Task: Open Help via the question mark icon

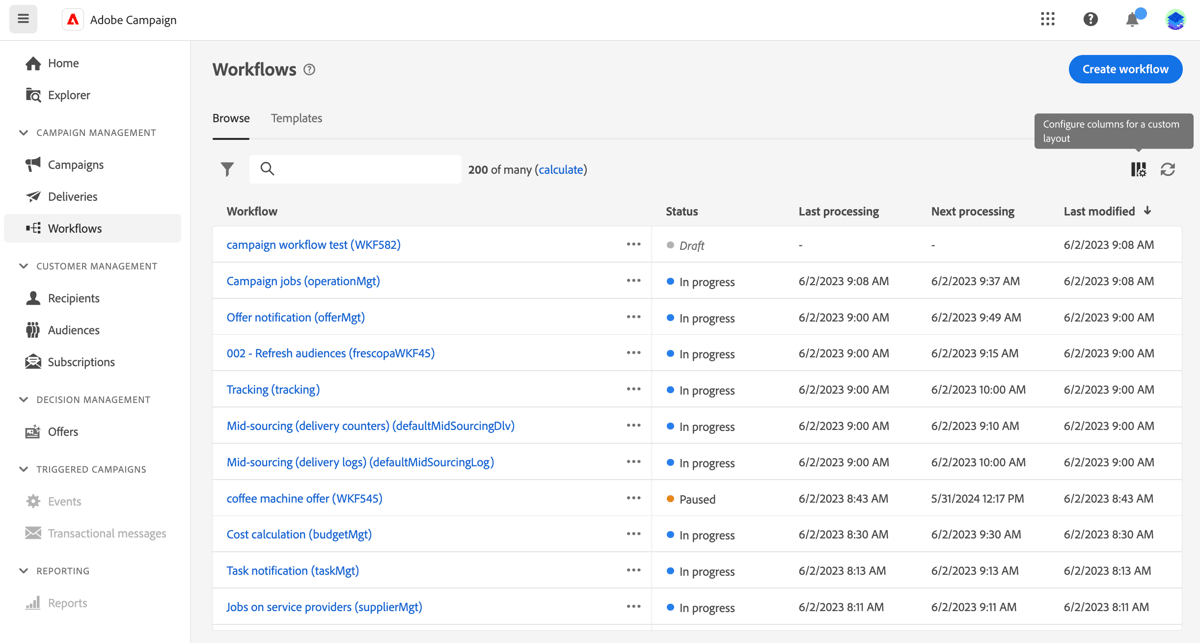Action: coord(1090,18)
